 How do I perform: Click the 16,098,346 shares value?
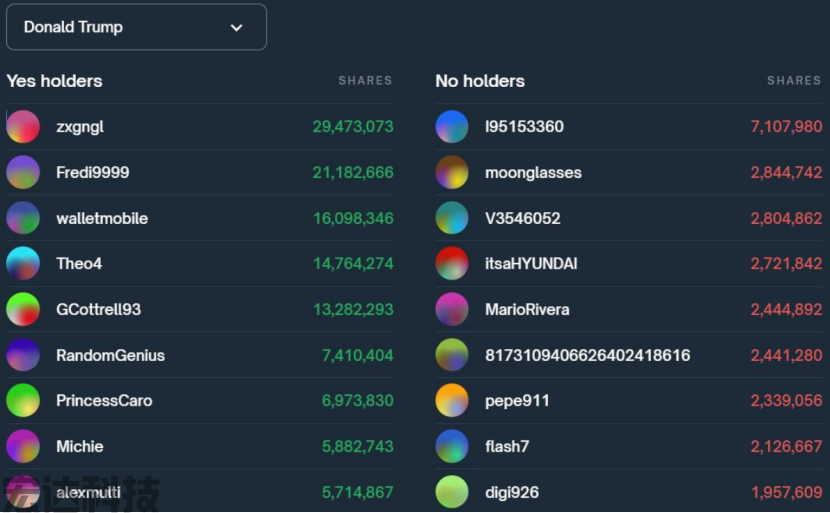(x=353, y=218)
